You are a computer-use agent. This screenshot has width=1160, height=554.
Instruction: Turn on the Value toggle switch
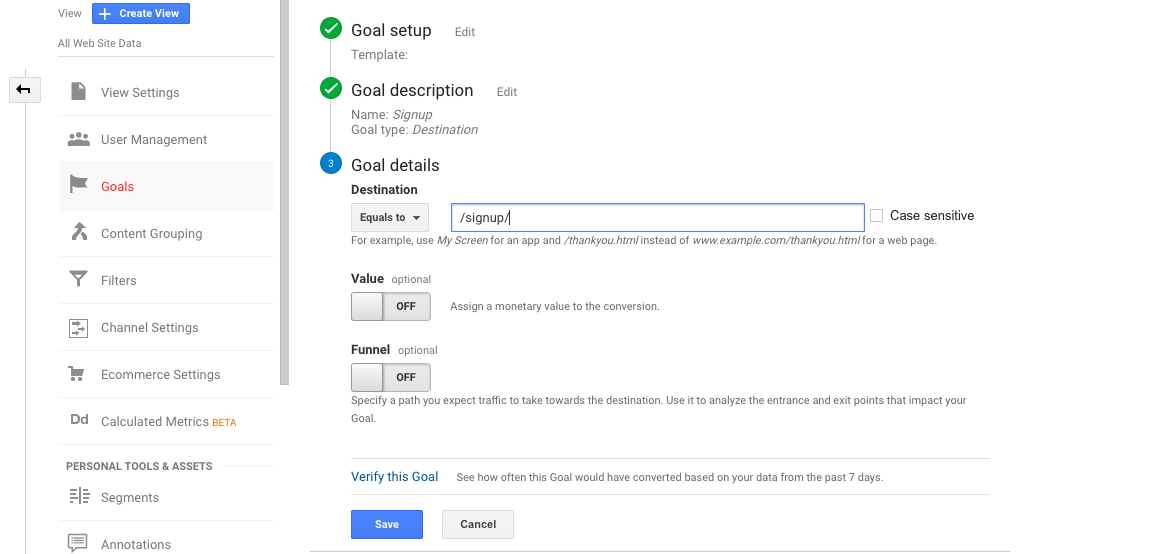coord(390,306)
